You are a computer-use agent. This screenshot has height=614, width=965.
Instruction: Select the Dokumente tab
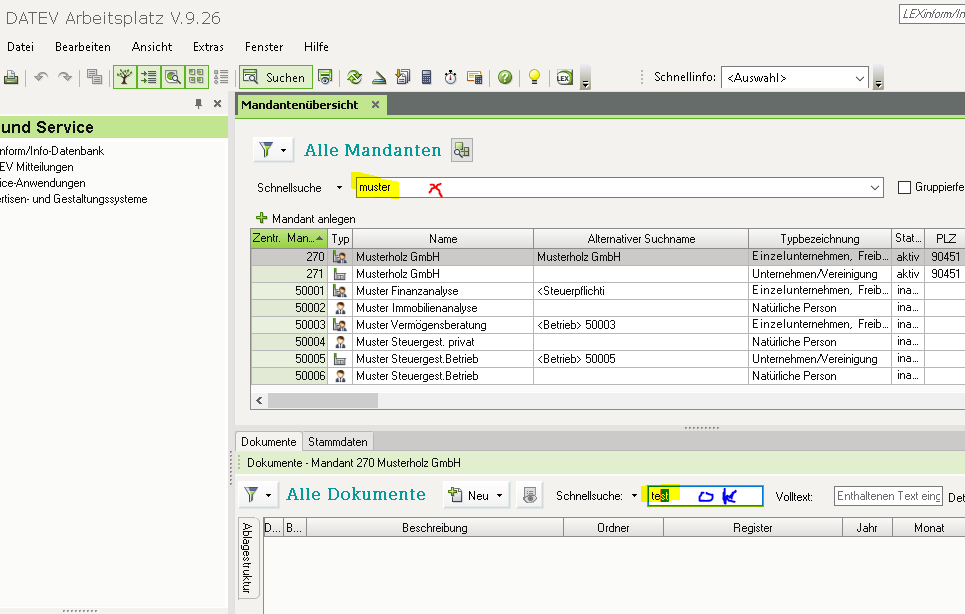click(268, 442)
